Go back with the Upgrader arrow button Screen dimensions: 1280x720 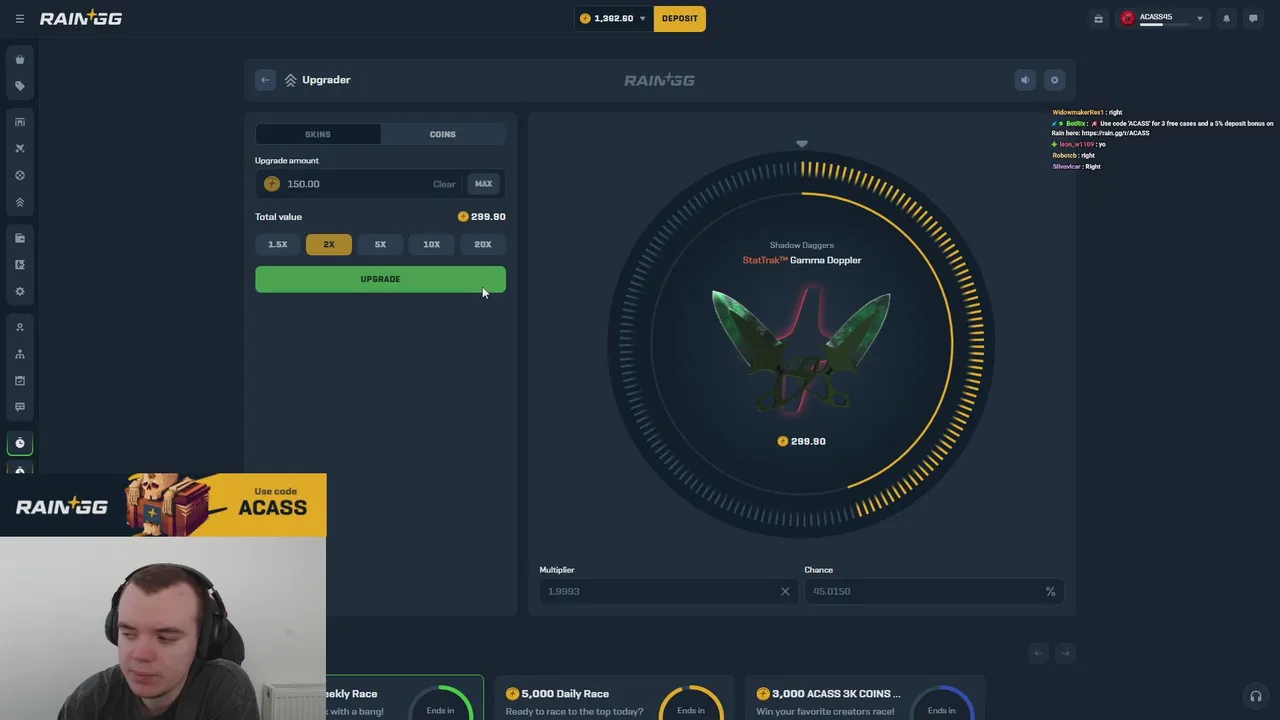pyautogui.click(x=265, y=80)
